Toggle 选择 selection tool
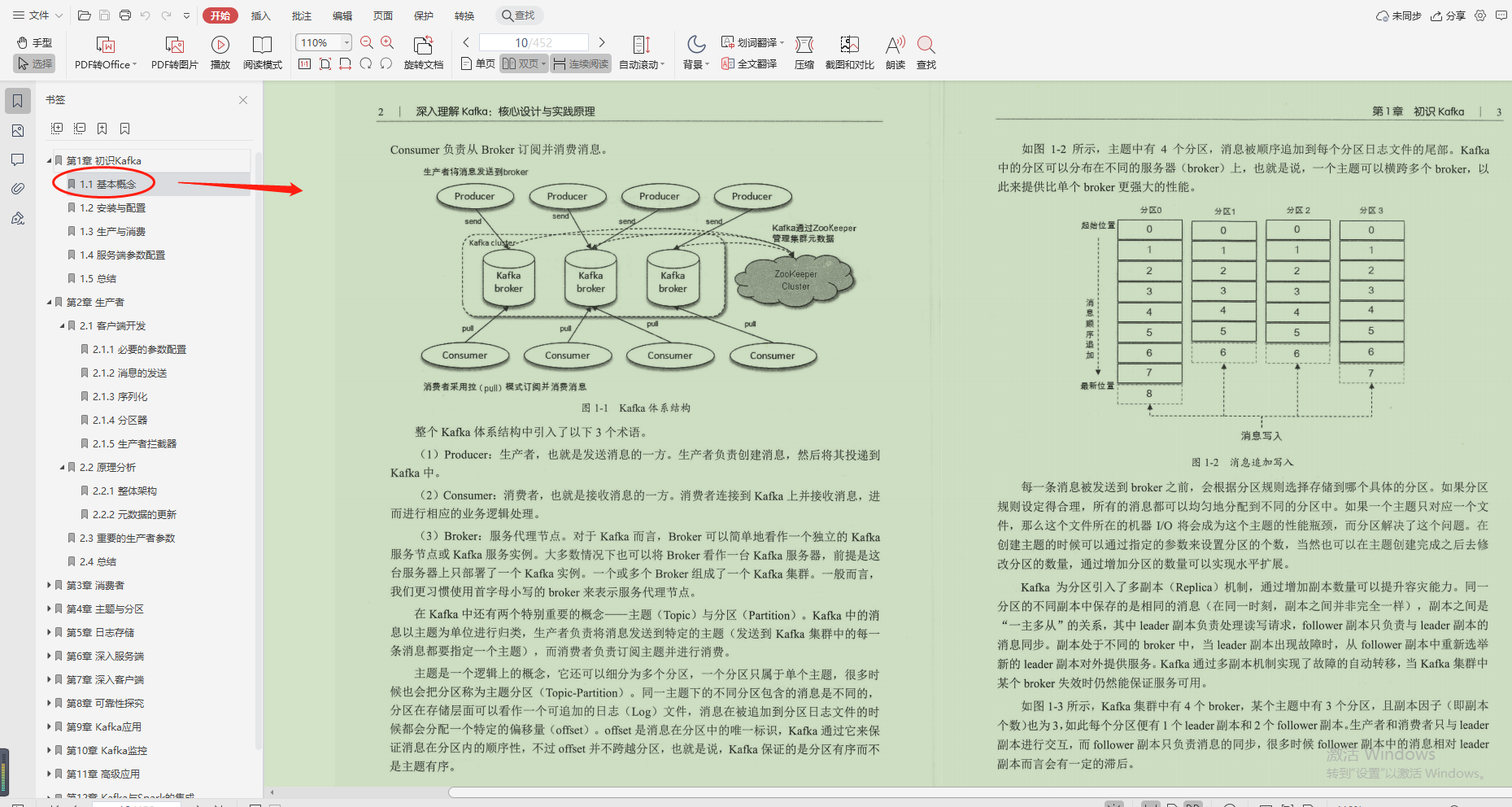The width and height of the screenshot is (1512, 807). click(x=34, y=63)
